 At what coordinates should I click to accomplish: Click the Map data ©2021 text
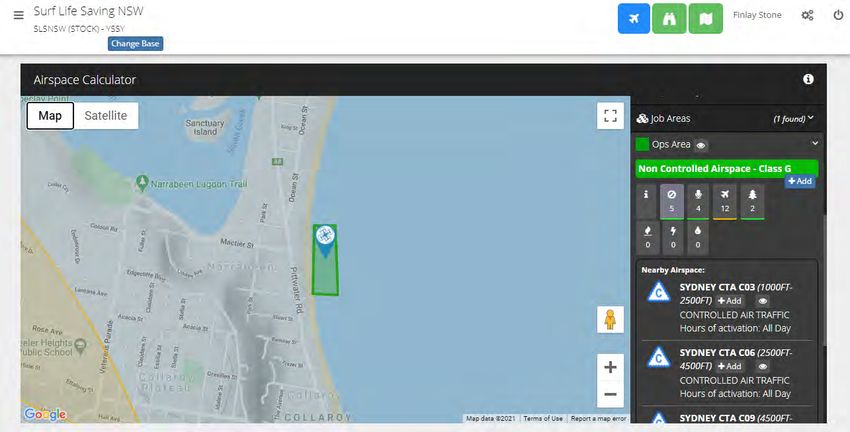point(491,418)
